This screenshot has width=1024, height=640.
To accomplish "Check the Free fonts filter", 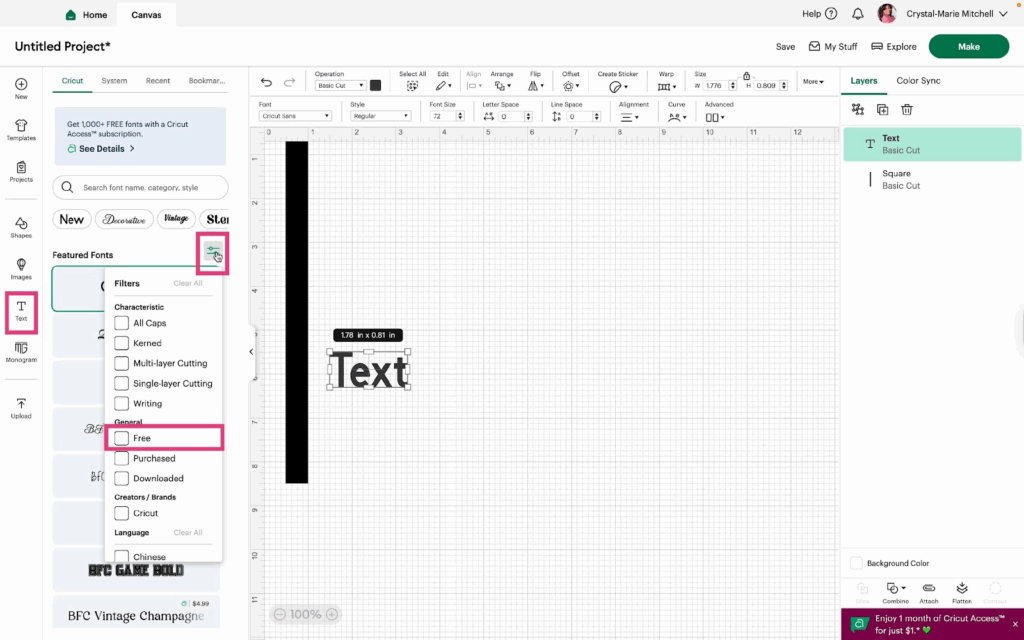I will click(121, 438).
